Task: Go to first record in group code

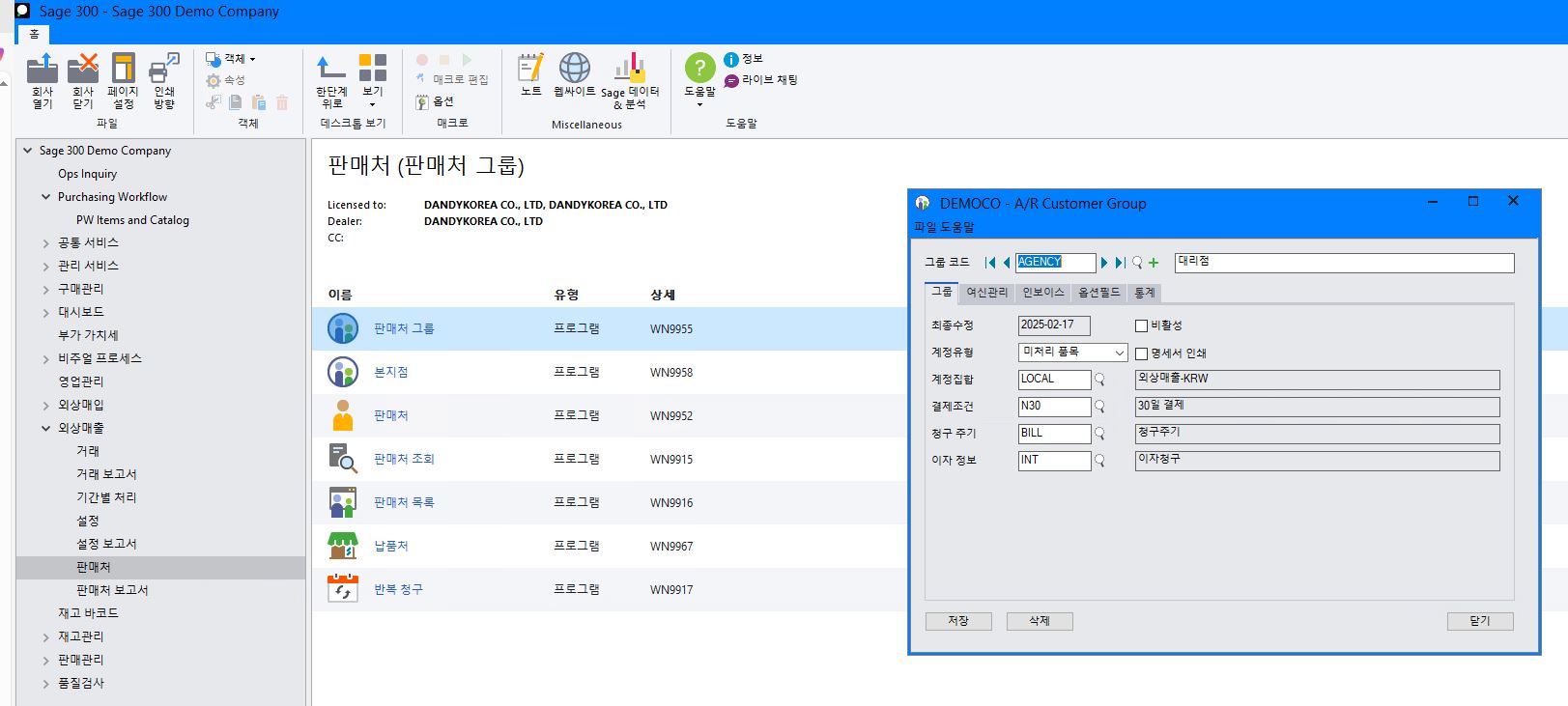Action: click(x=990, y=263)
